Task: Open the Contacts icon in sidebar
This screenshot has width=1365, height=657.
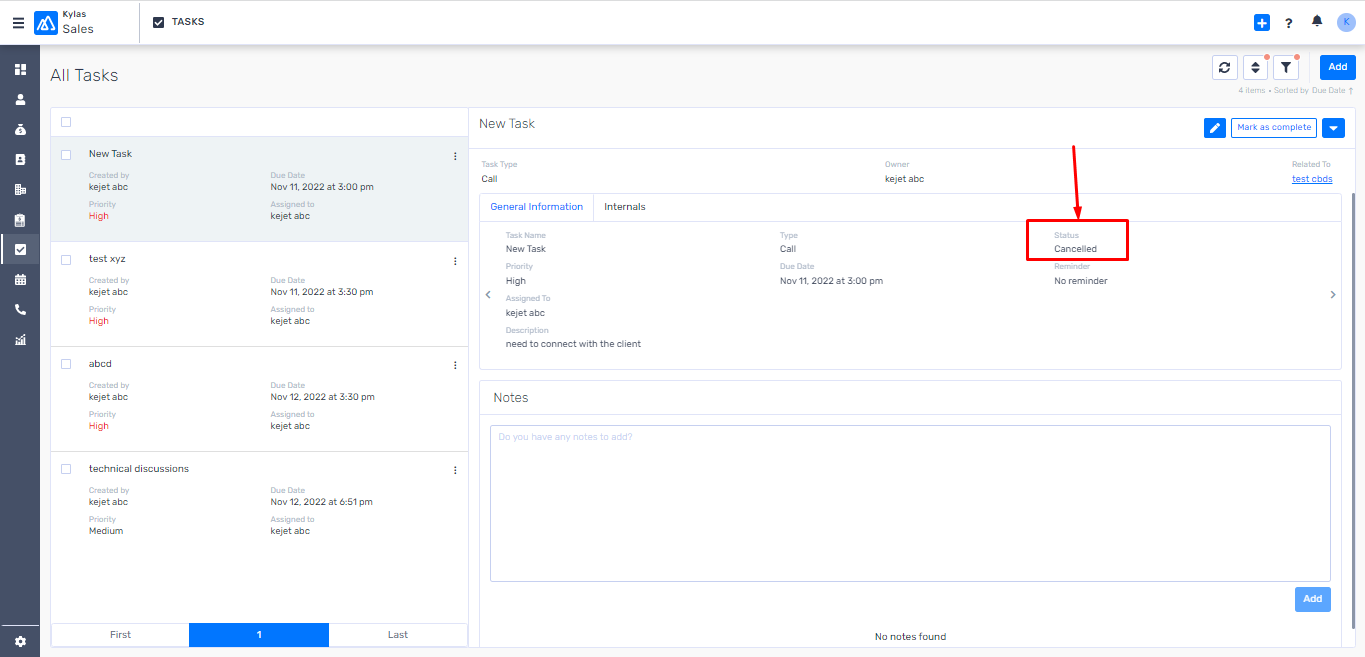Action: click(20, 160)
